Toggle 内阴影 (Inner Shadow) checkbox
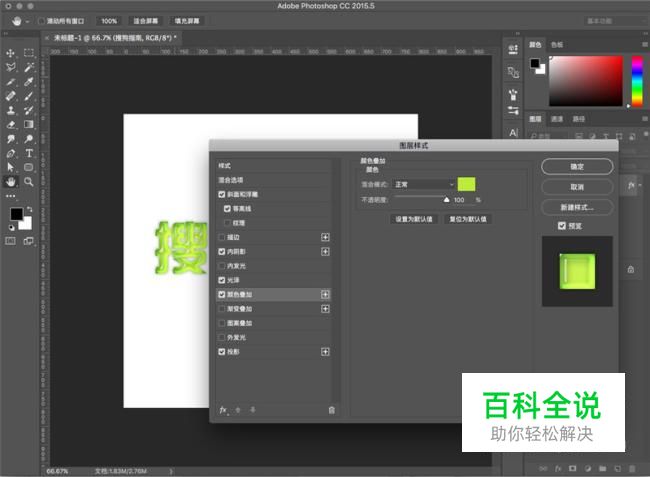650x477 pixels. (222, 252)
